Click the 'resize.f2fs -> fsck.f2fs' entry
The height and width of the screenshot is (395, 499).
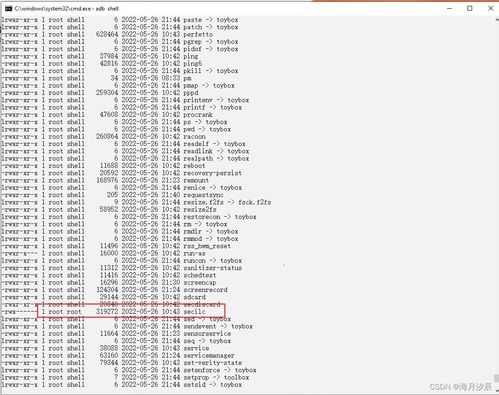[227, 202]
